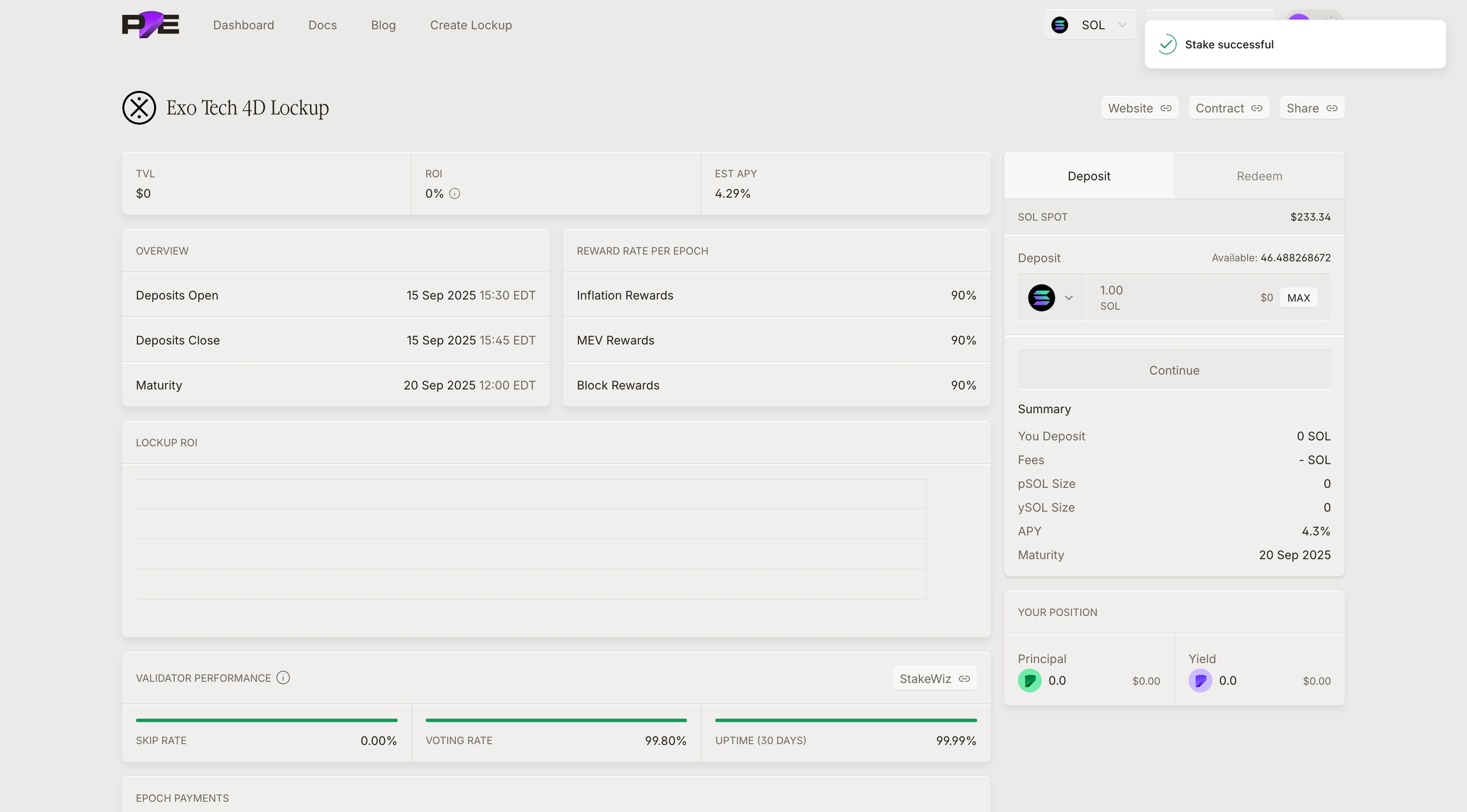
Task: Click the PYE logo icon
Action: click(x=150, y=25)
